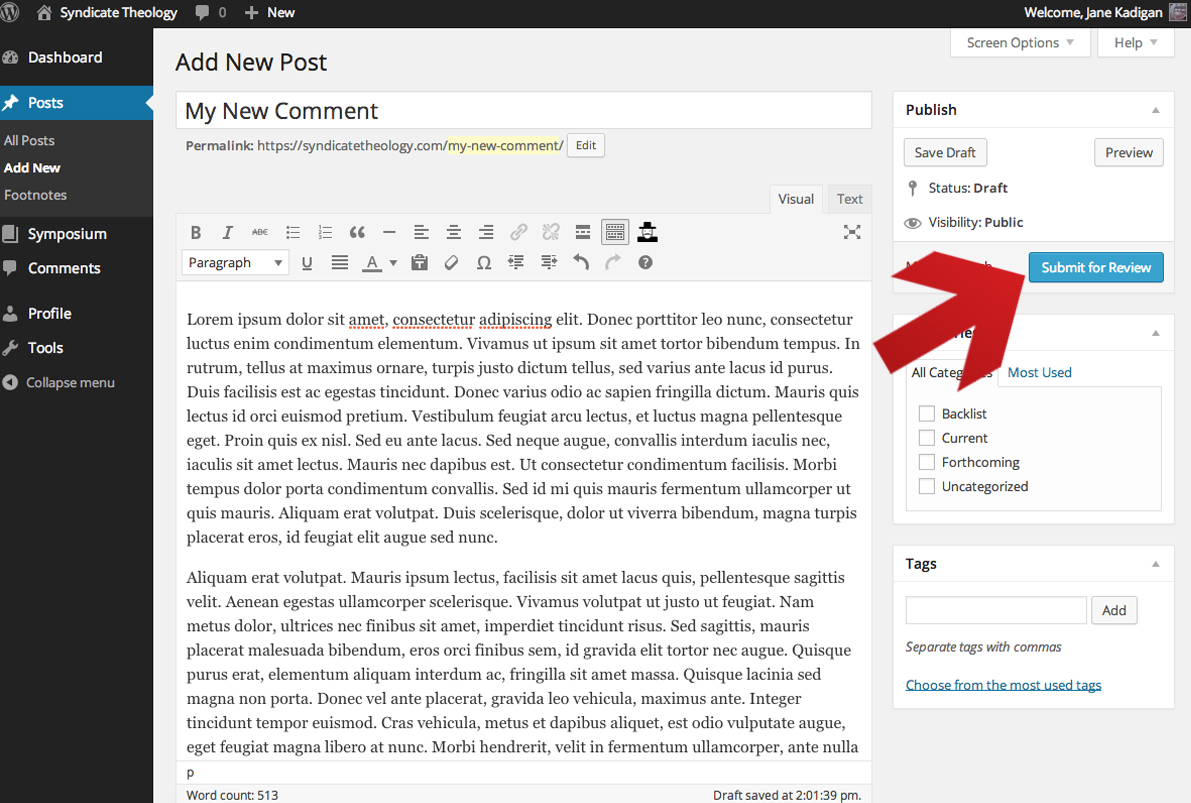Check the Uncategorized category
The image size is (1191, 803).
(927, 486)
